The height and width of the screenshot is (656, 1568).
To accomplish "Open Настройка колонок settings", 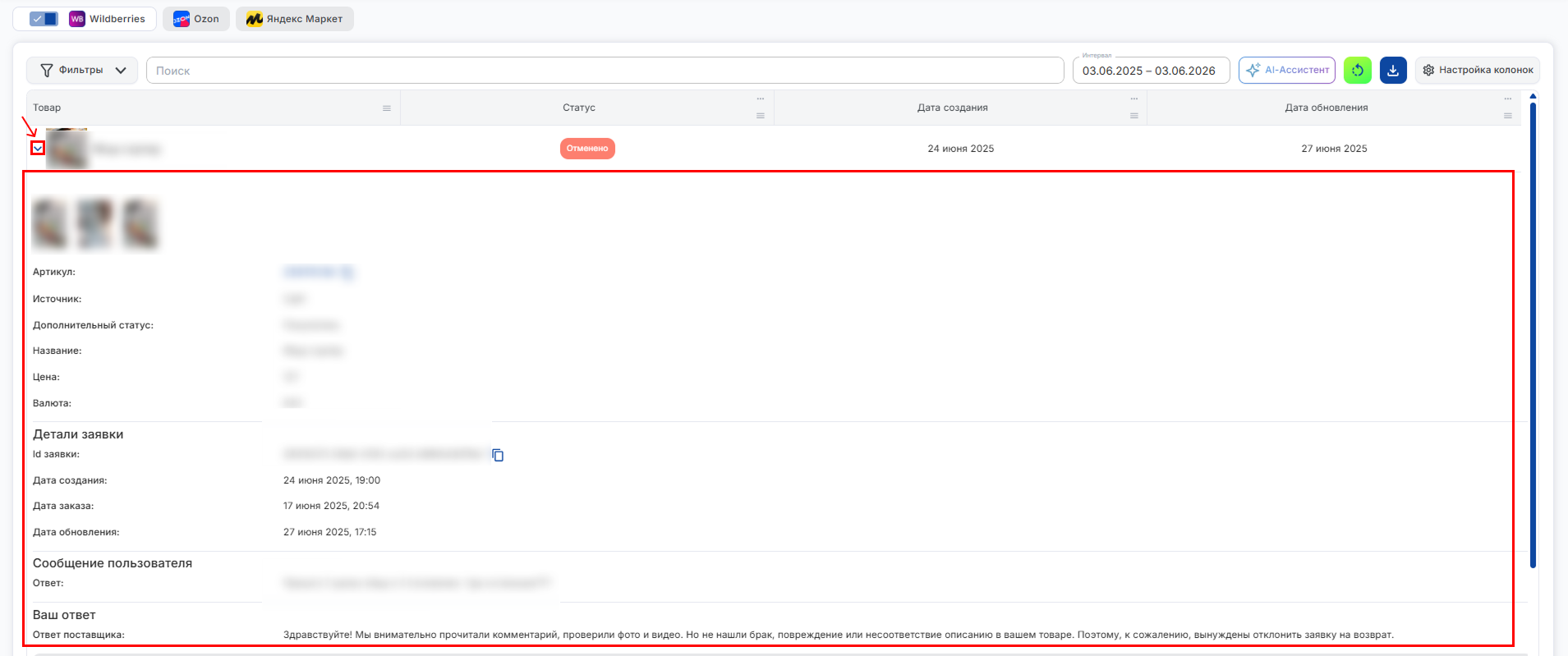I will tap(1478, 71).
